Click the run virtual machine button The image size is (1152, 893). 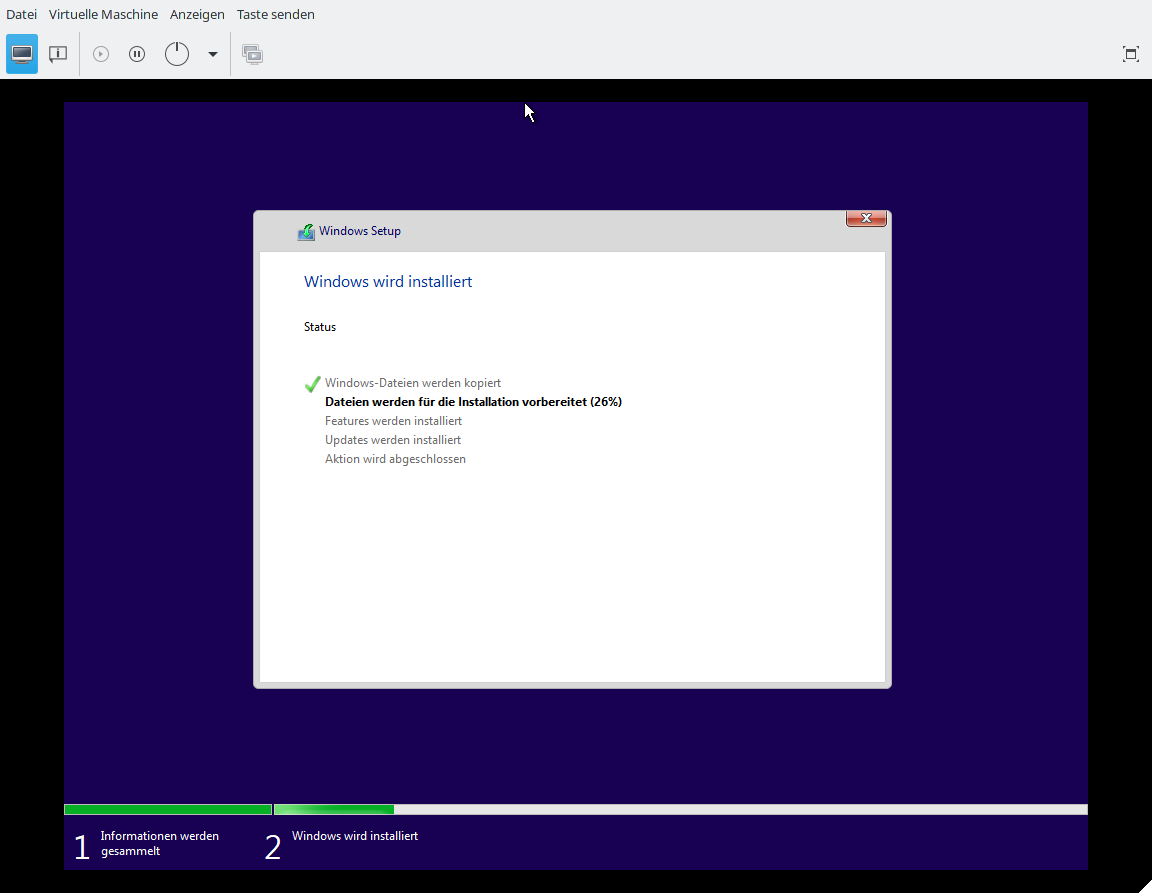(x=101, y=54)
